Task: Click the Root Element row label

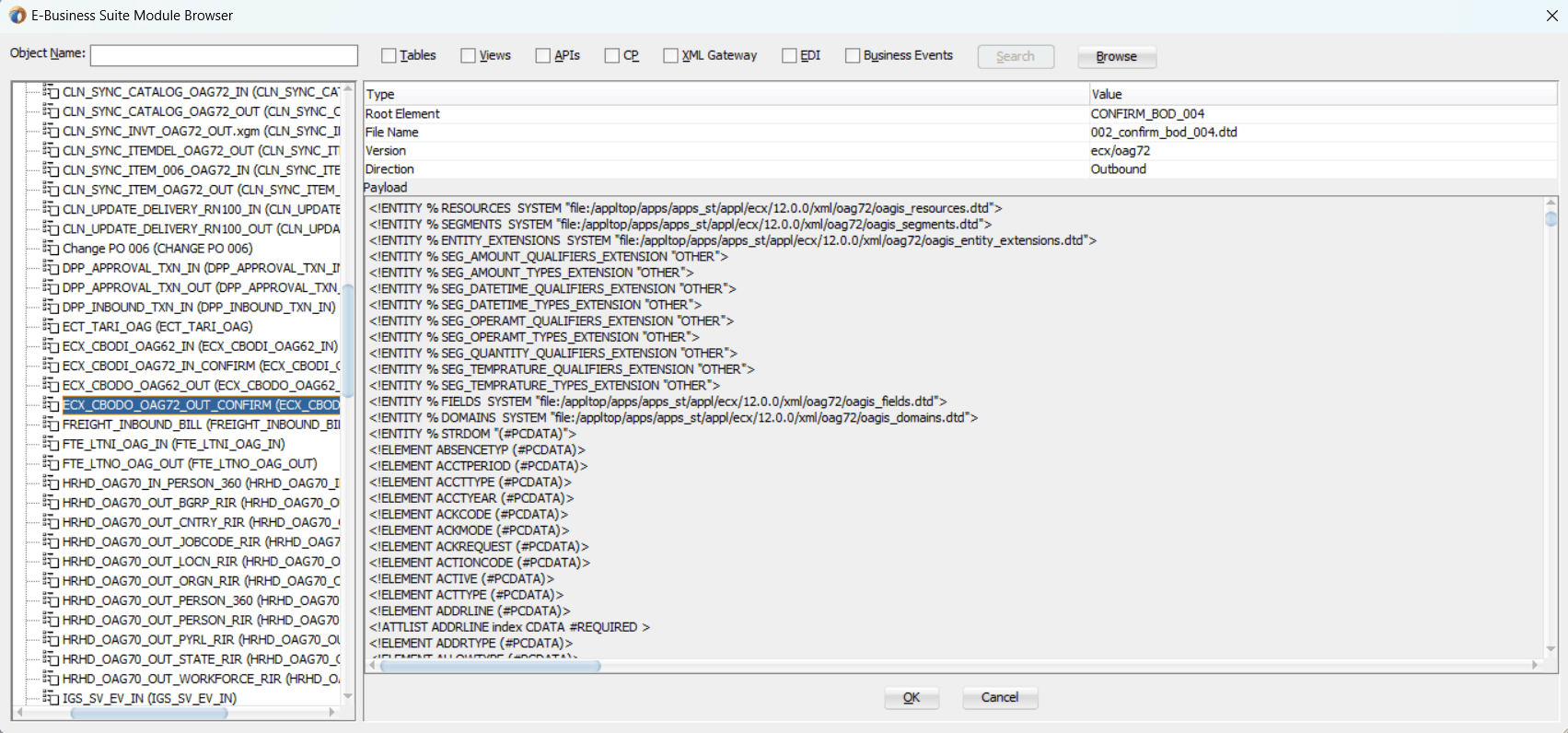Action: [402, 113]
